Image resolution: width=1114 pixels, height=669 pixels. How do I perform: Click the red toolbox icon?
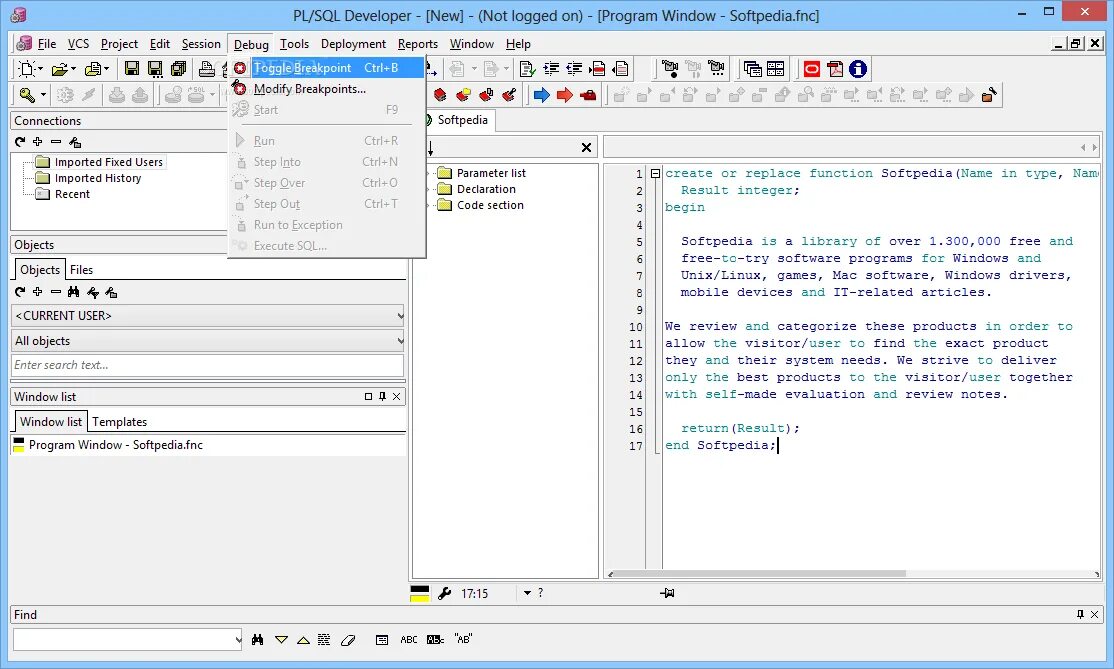[x=588, y=94]
